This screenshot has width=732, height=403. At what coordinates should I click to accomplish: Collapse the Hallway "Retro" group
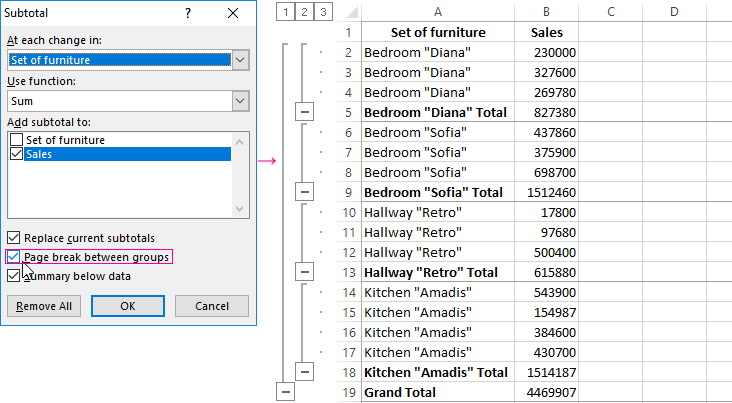pos(305,271)
